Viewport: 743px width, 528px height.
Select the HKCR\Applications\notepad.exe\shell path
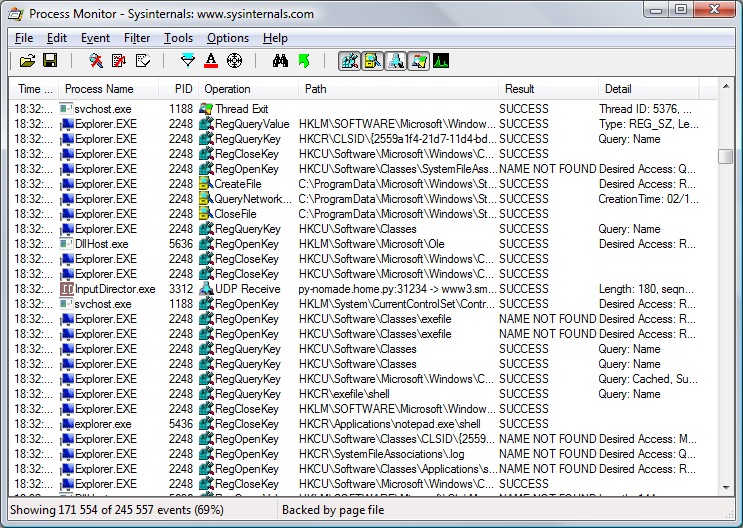(390, 424)
